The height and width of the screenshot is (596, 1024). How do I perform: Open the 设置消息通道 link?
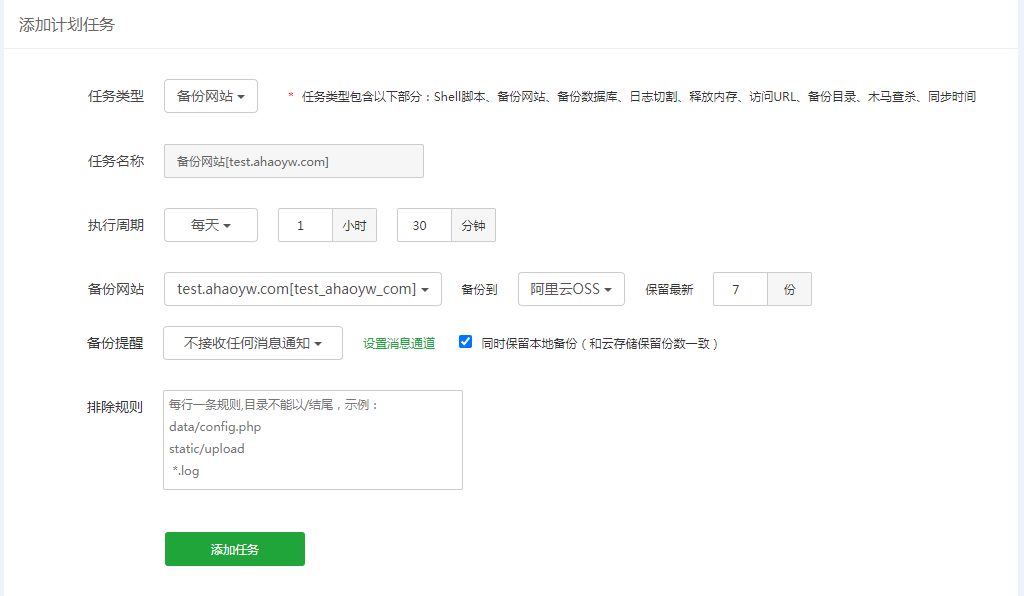coord(399,343)
